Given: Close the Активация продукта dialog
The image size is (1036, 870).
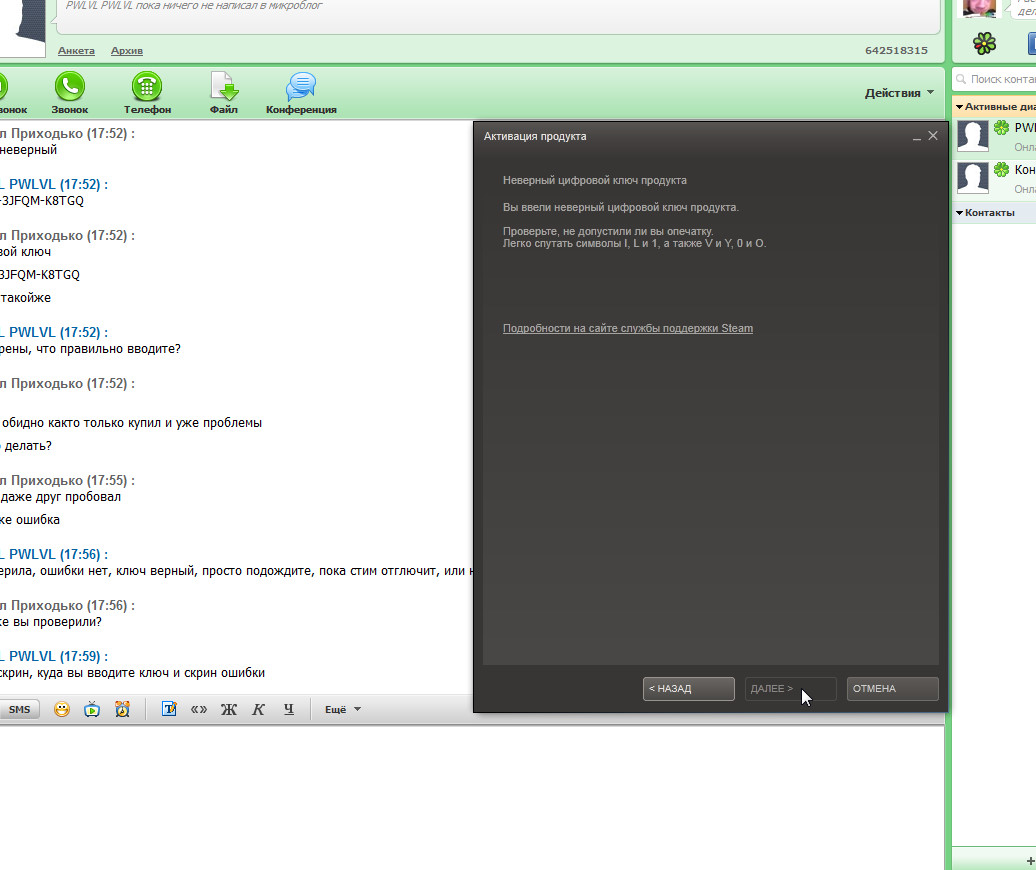Looking at the screenshot, I should point(933,135).
